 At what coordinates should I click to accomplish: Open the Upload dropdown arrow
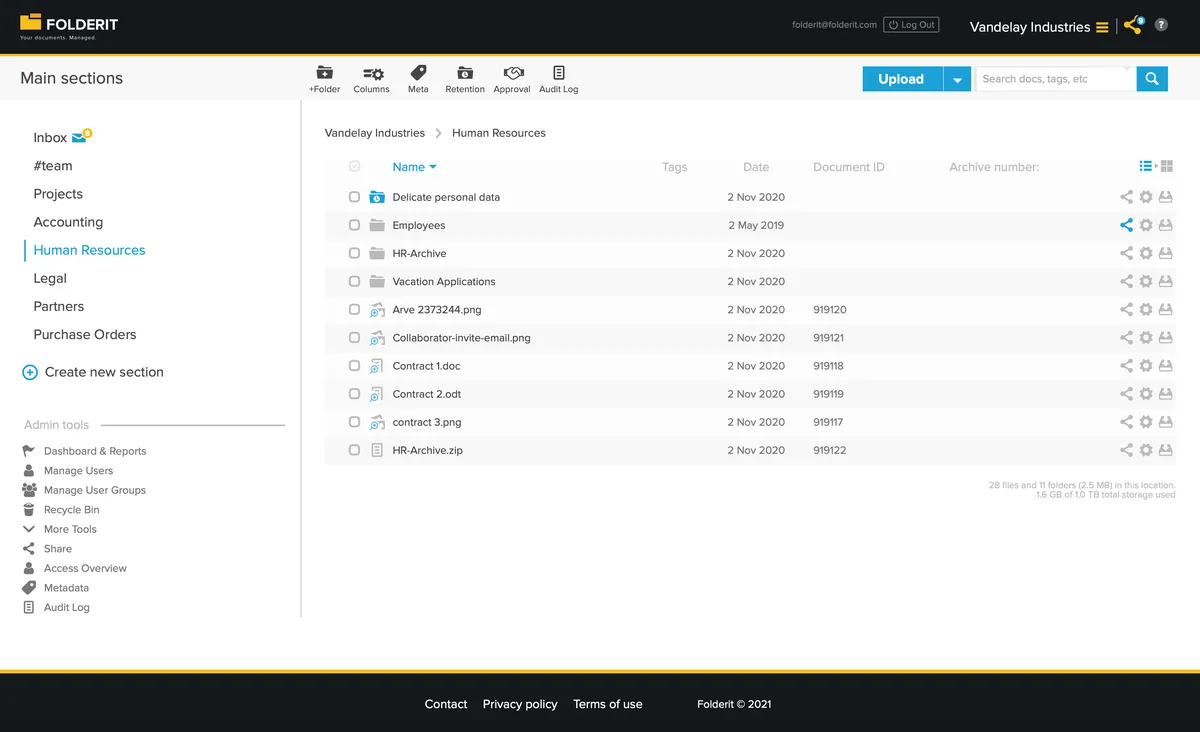(x=957, y=79)
